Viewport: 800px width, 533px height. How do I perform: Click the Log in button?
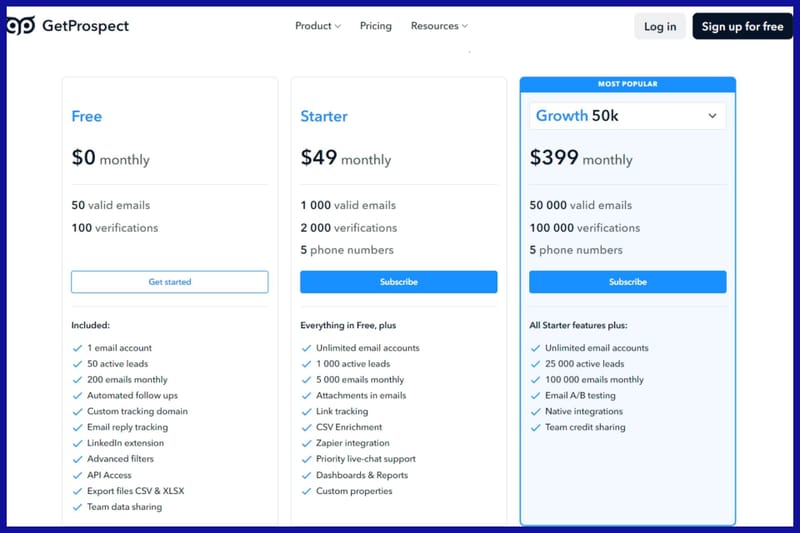[660, 27]
